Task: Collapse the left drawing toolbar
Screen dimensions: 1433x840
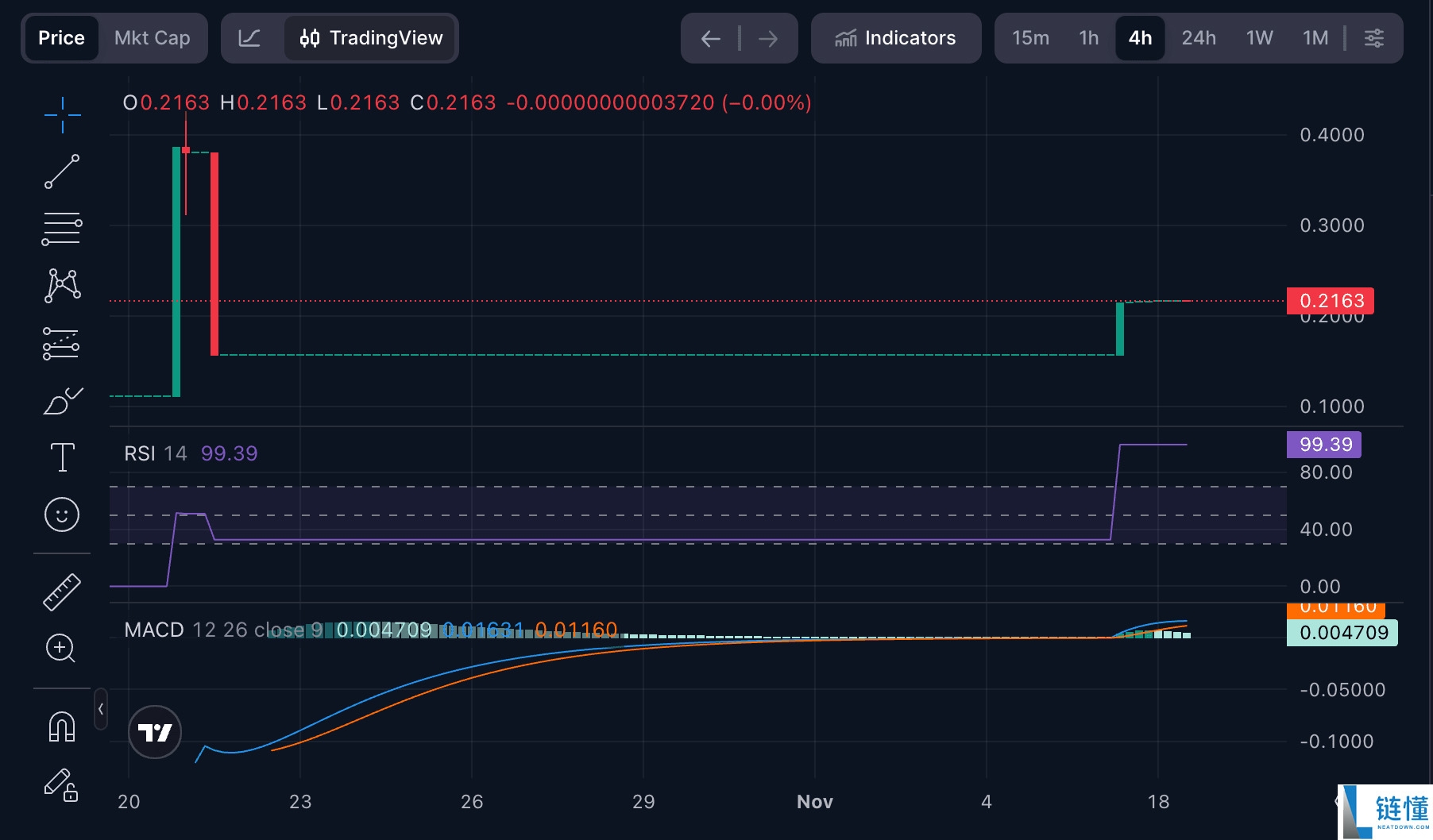Action: tap(101, 709)
